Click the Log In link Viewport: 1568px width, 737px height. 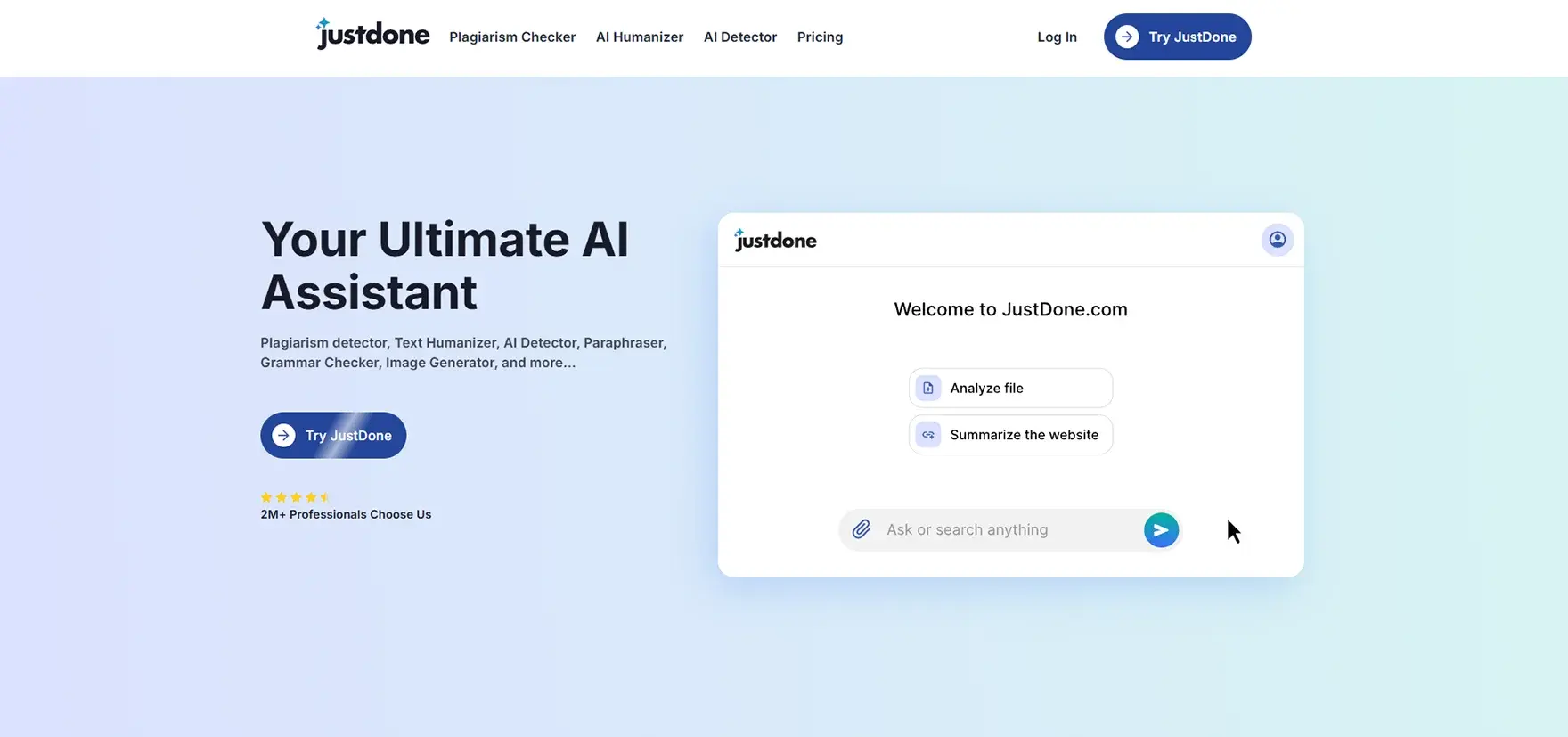(1057, 37)
